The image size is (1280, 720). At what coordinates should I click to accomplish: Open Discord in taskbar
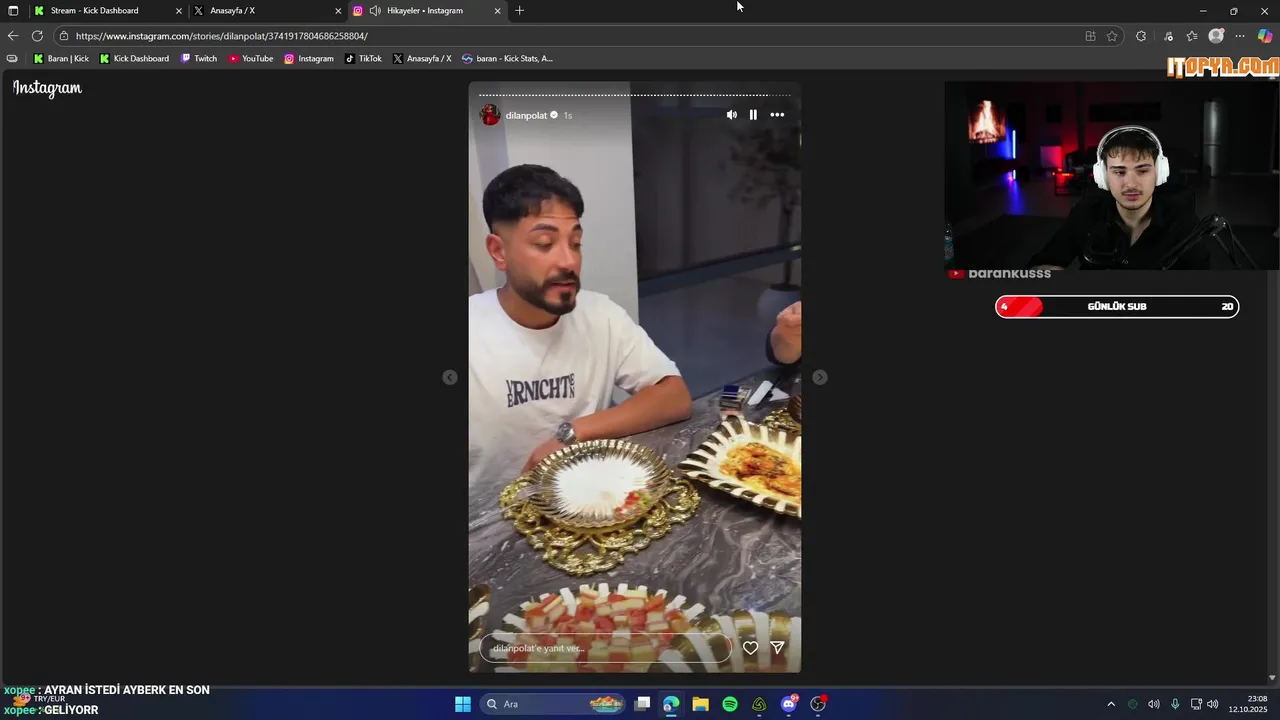[x=789, y=704]
